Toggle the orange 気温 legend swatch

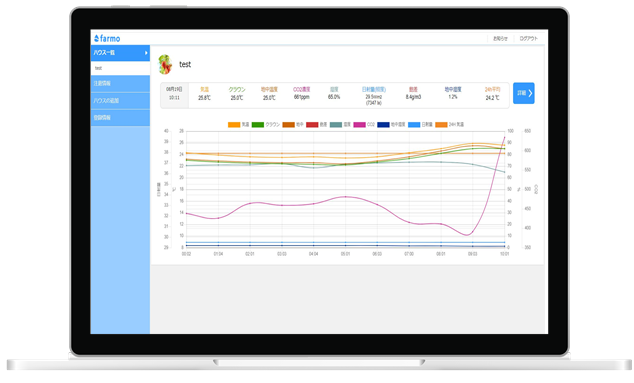(x=234, y=125)
